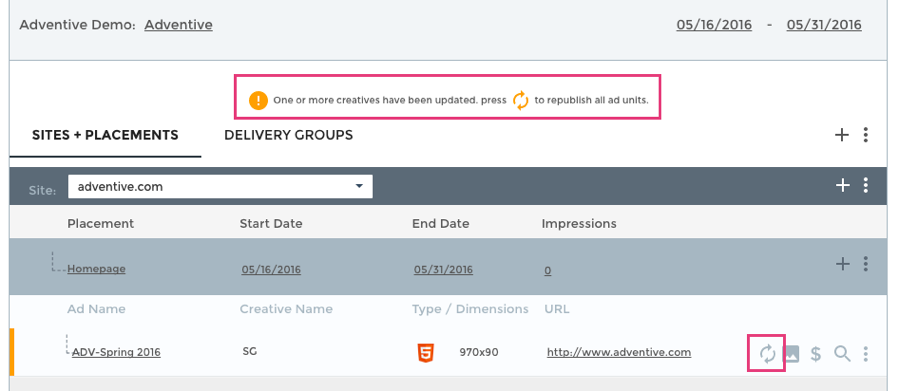Click the plus icon beside the tabs row
Viewport: 899px width, 391px height.
[842, 135]
